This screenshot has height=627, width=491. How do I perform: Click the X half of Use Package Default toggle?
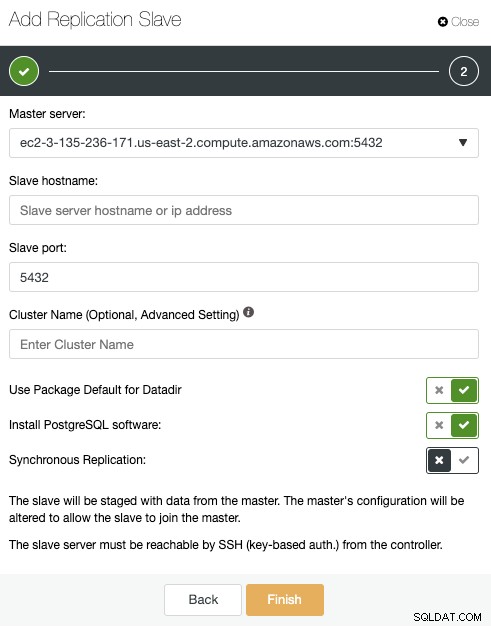click(x=439, y=390)
